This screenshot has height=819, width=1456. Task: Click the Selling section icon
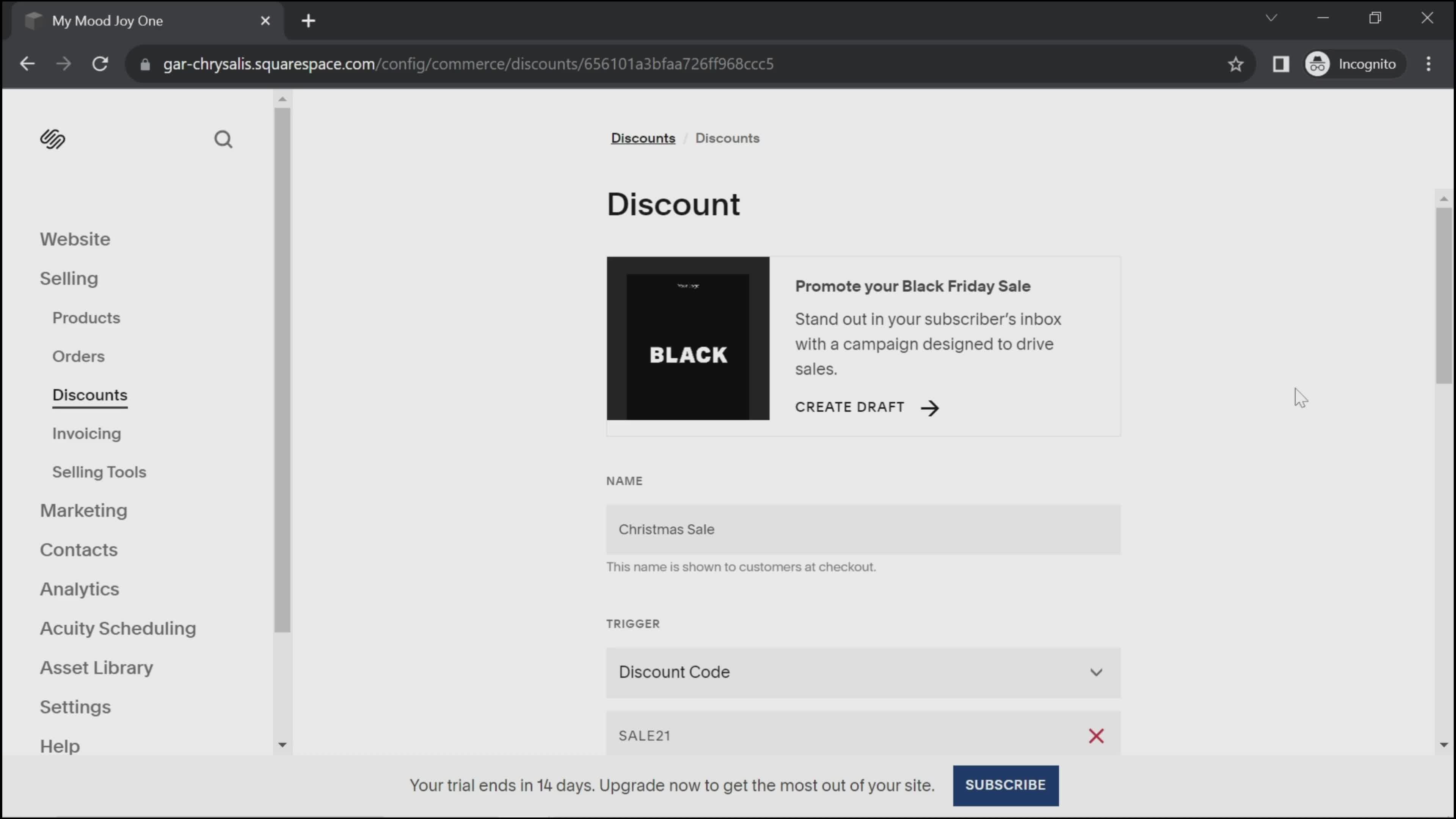(x=68, y=278)
